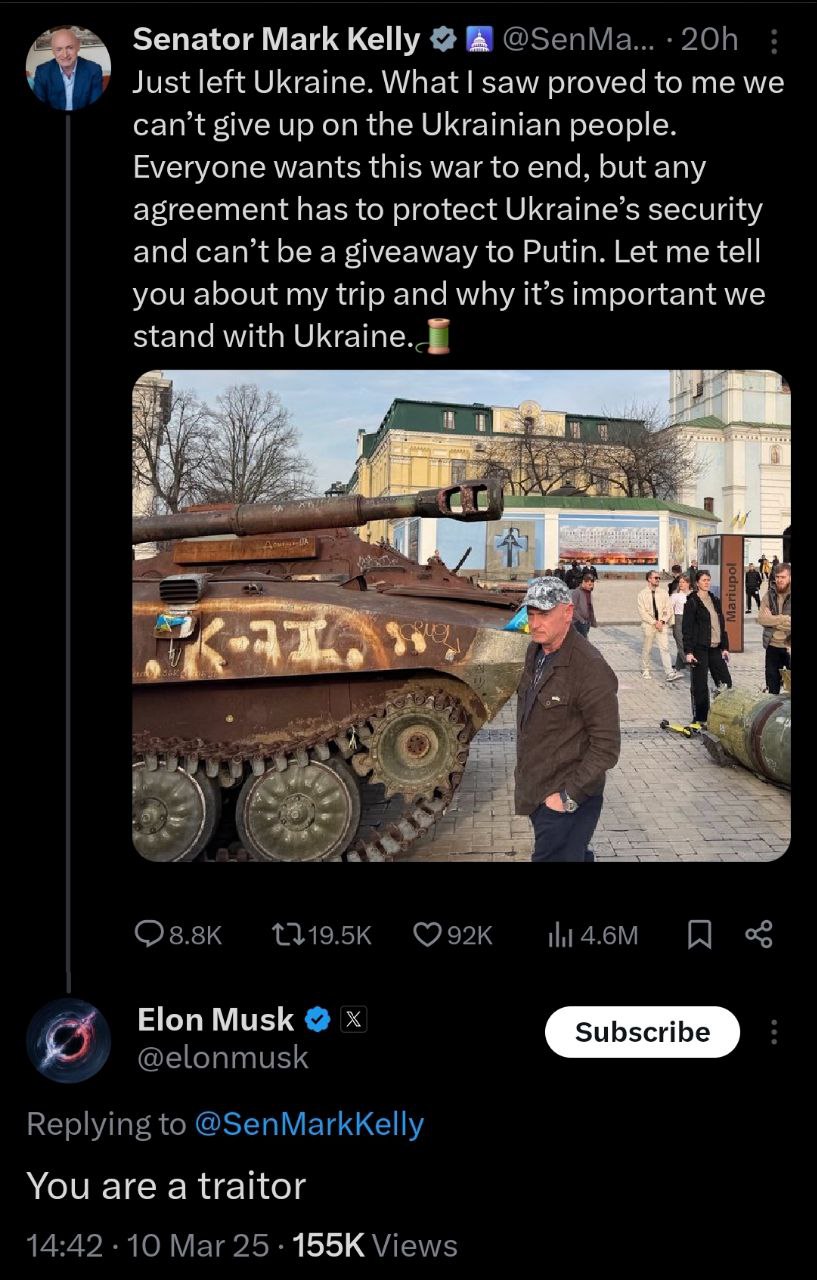The height and width of the screenshot is (1280, 817).
Task: Open the tank photo in post
Action: 461,615
